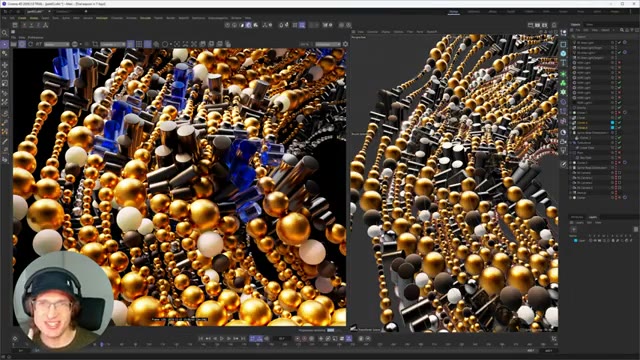Select the Move tool in left palette
This screenshot has width=640, height=360.
pyautogui.click(x=5, y=64)
